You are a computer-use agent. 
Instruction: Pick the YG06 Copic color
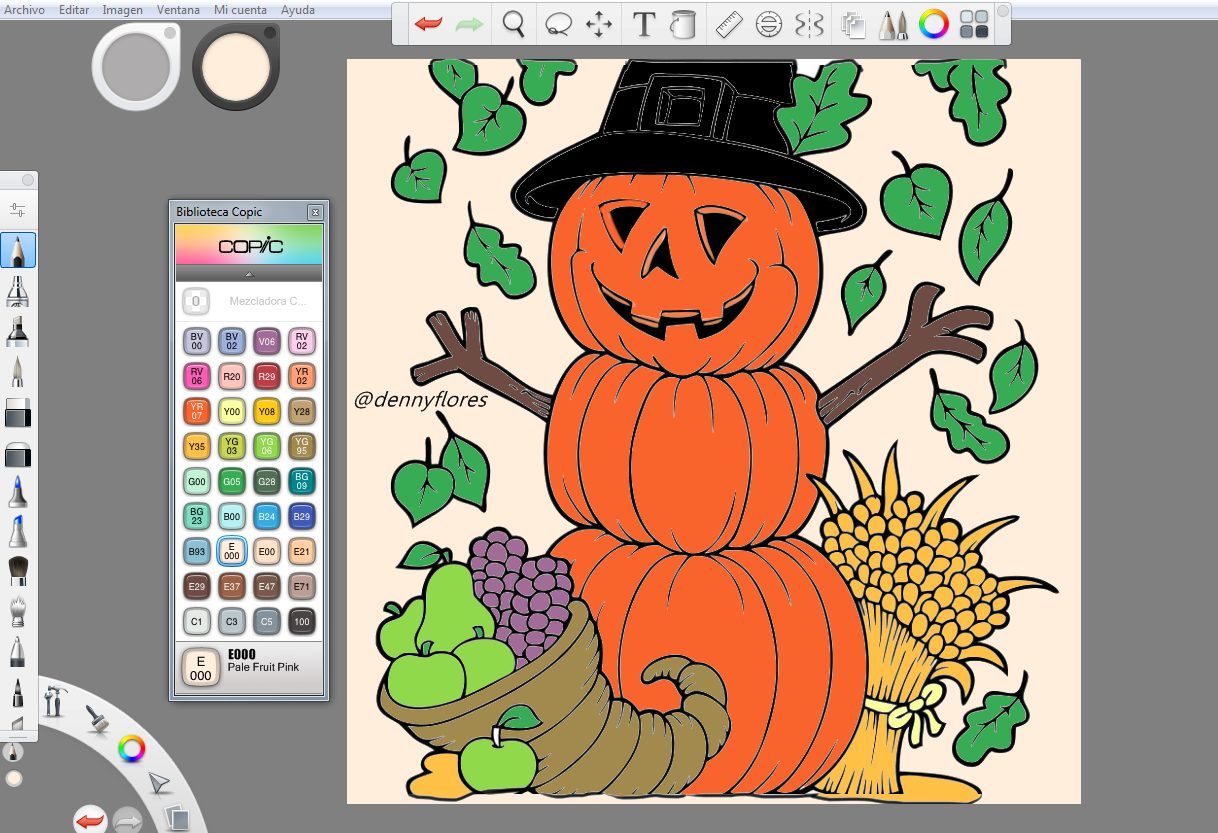267,446
